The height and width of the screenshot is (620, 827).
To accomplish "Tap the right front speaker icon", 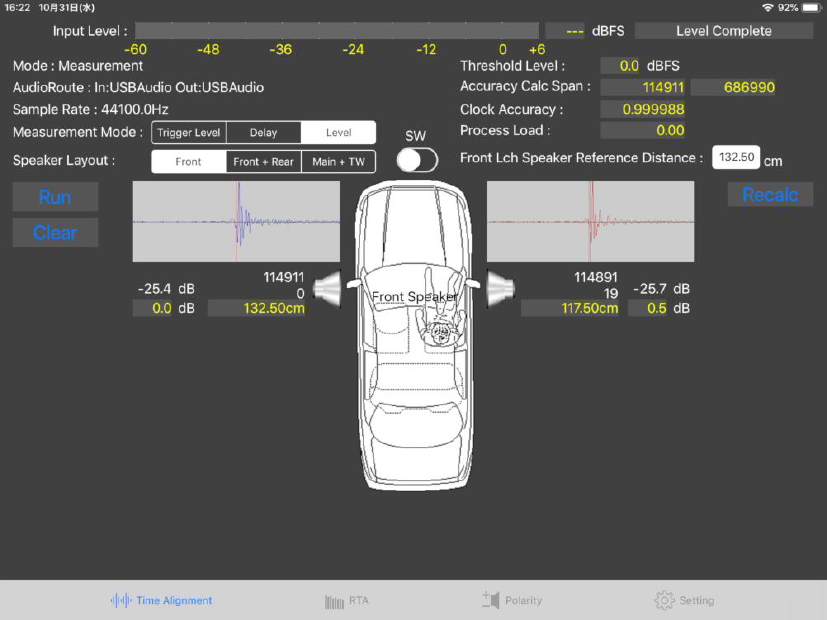I will pos(500,290).
